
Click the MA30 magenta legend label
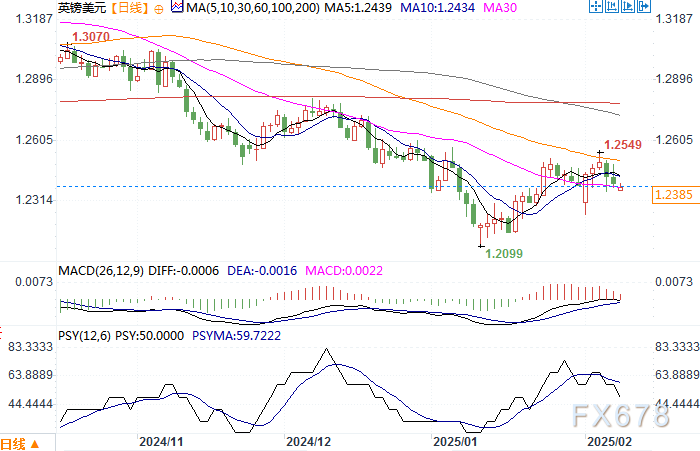click(x=449, y=9)
